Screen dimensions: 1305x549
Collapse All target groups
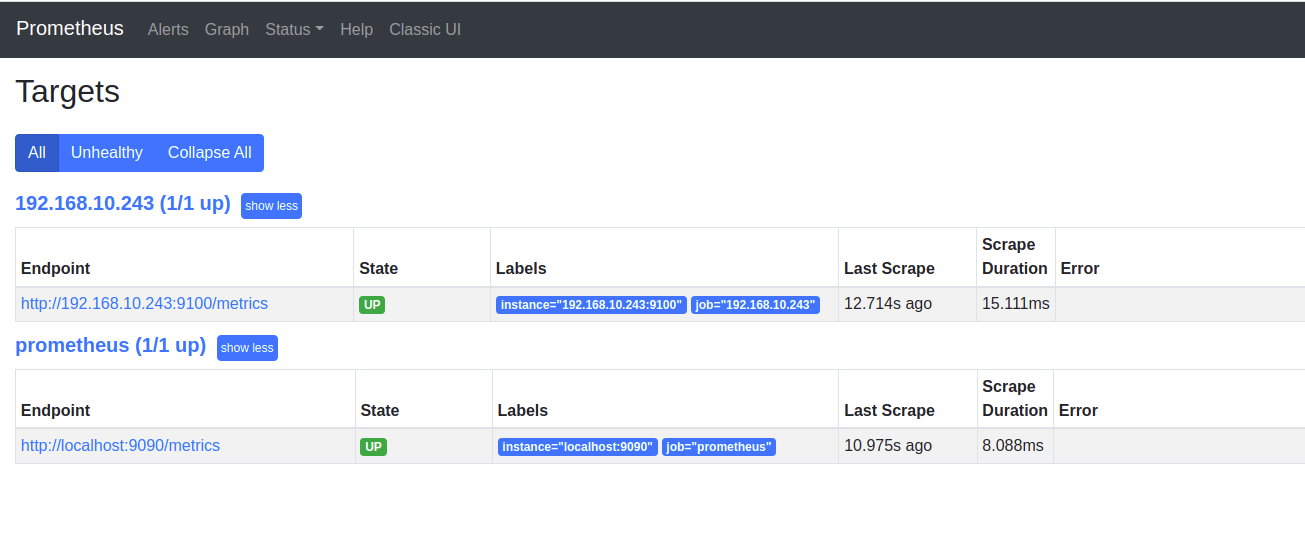tap(210, 153)
